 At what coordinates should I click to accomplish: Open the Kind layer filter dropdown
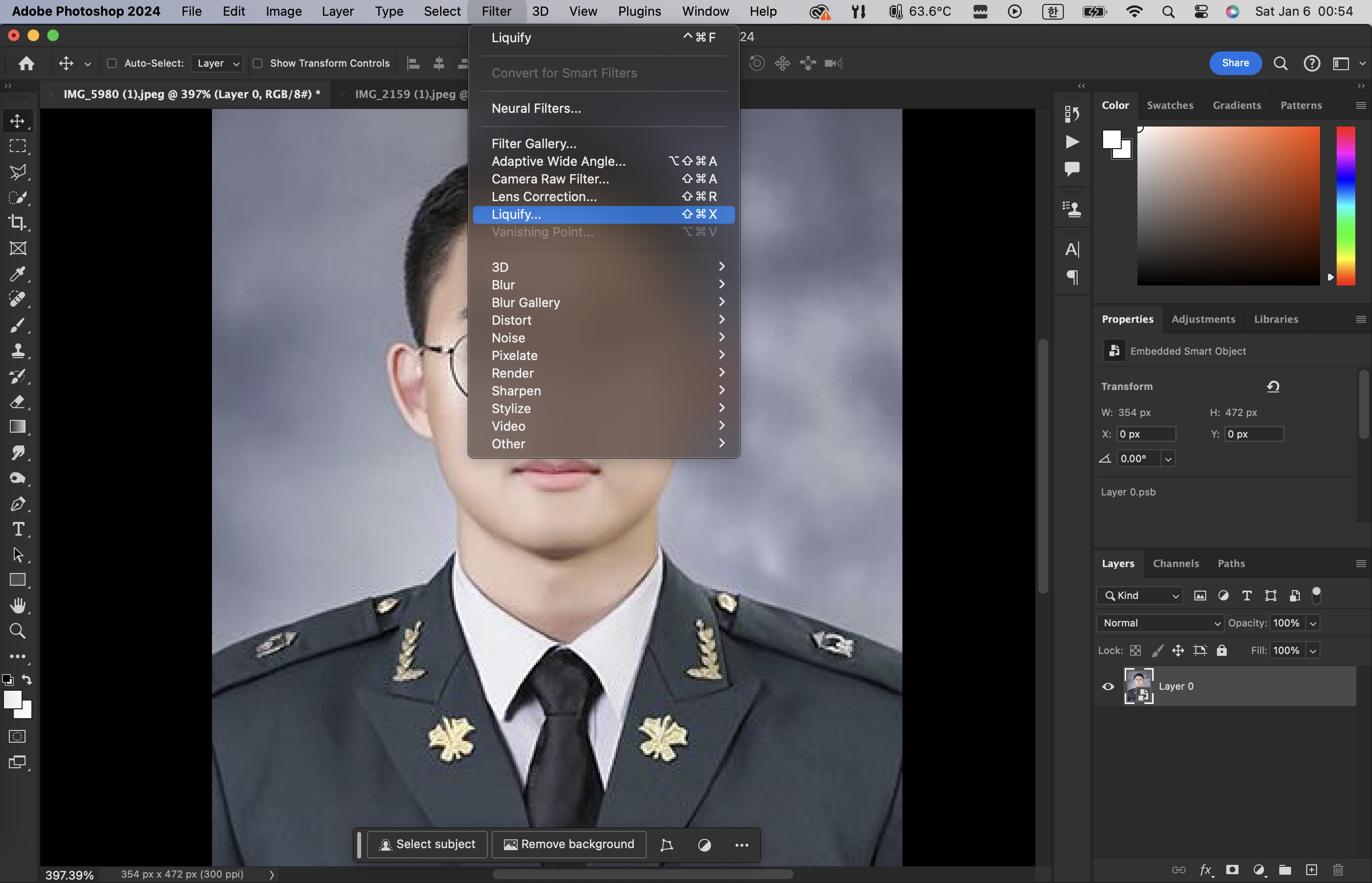click(1140, 595)
